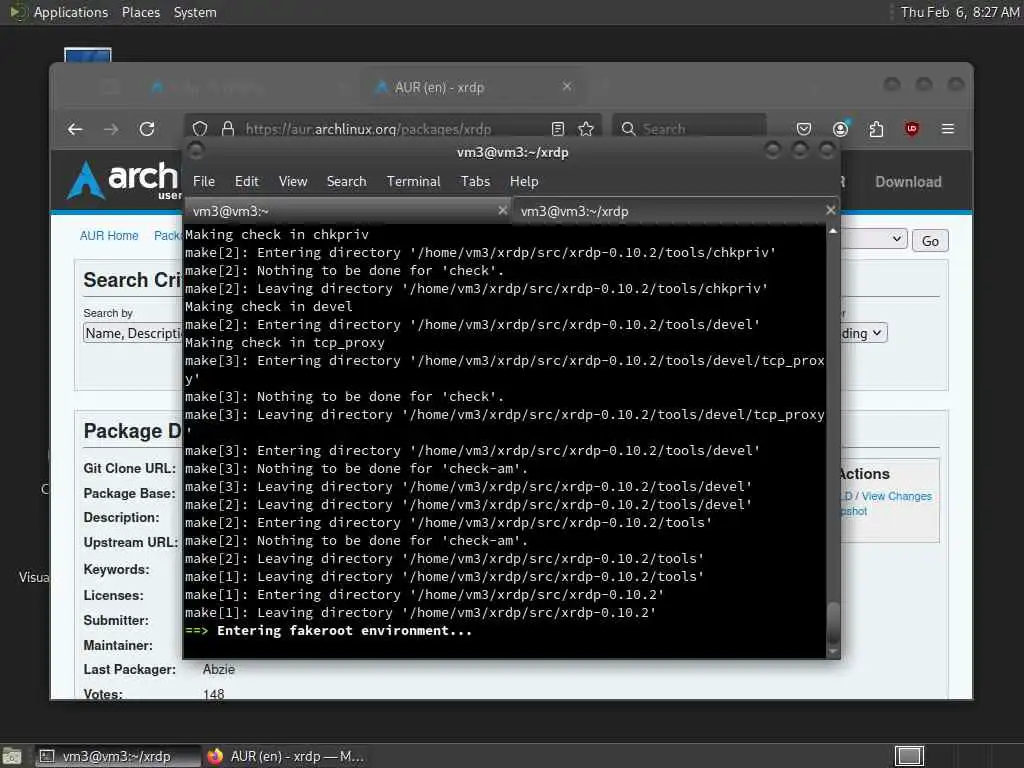Click terminal scrollbar down arrow
Viewport: 1024px width, 768px height.
pyautogui.click(x=833, y=651)
